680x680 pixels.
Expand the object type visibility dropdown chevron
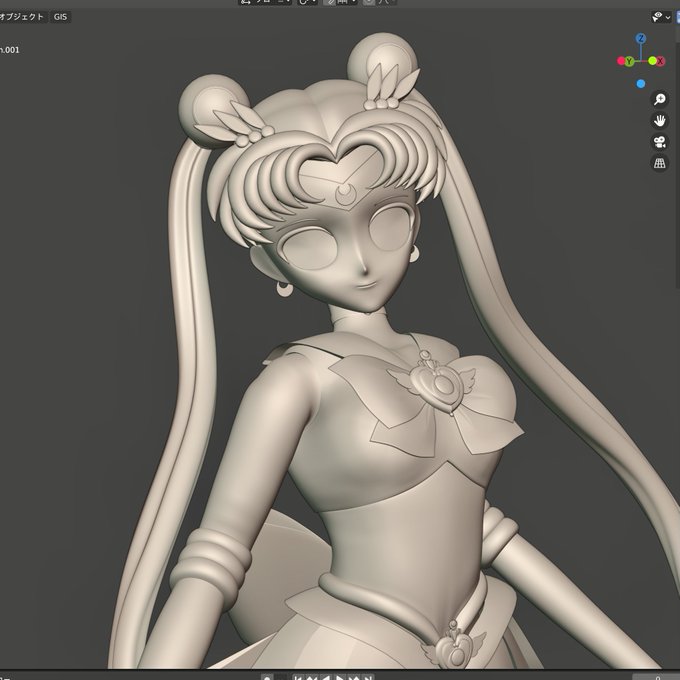coord(668,17)
